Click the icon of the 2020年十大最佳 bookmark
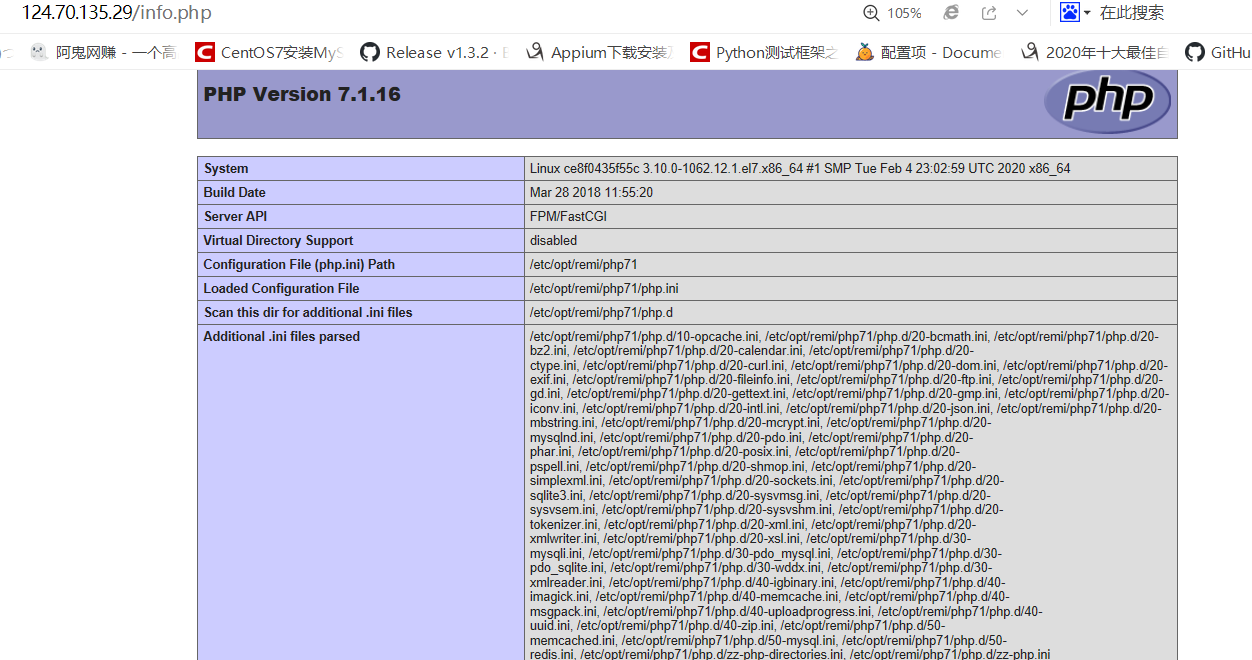Viewport: 1252px width, 660px height. pyautogui.click(x=1030, y=53)
